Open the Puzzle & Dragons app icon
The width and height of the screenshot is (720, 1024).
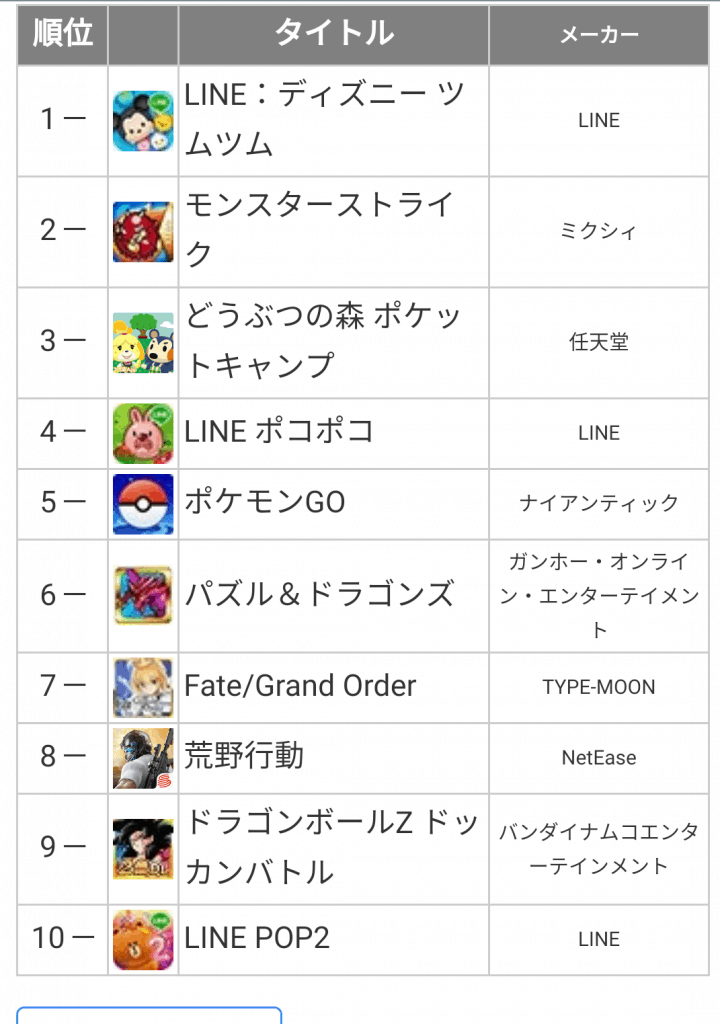(143, 596)
